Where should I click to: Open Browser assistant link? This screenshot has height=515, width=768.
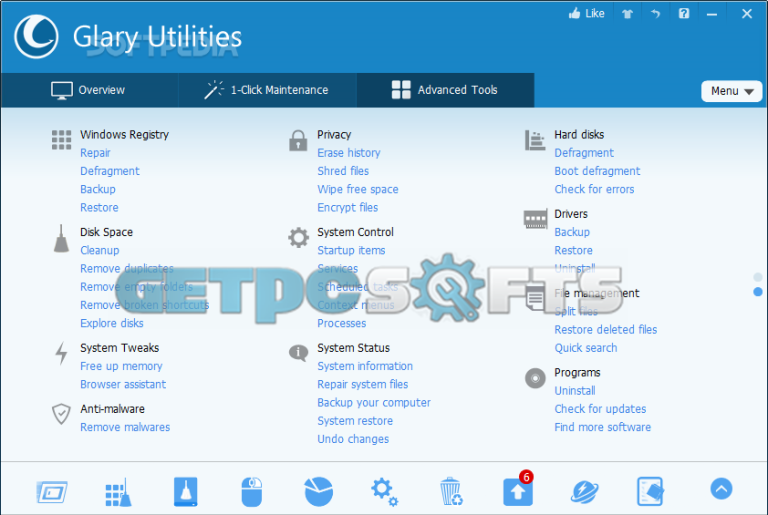point(123,384)
